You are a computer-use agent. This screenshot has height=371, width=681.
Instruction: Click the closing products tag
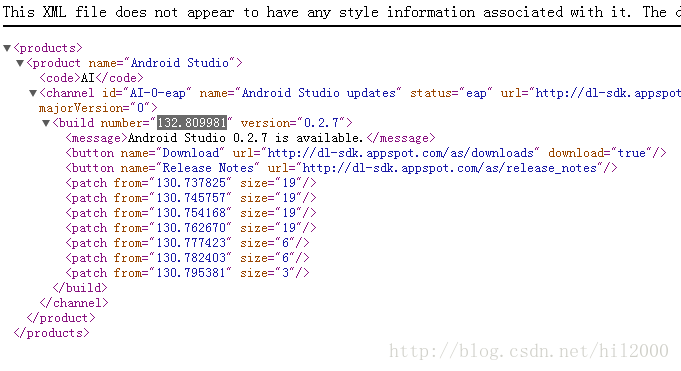51,333
